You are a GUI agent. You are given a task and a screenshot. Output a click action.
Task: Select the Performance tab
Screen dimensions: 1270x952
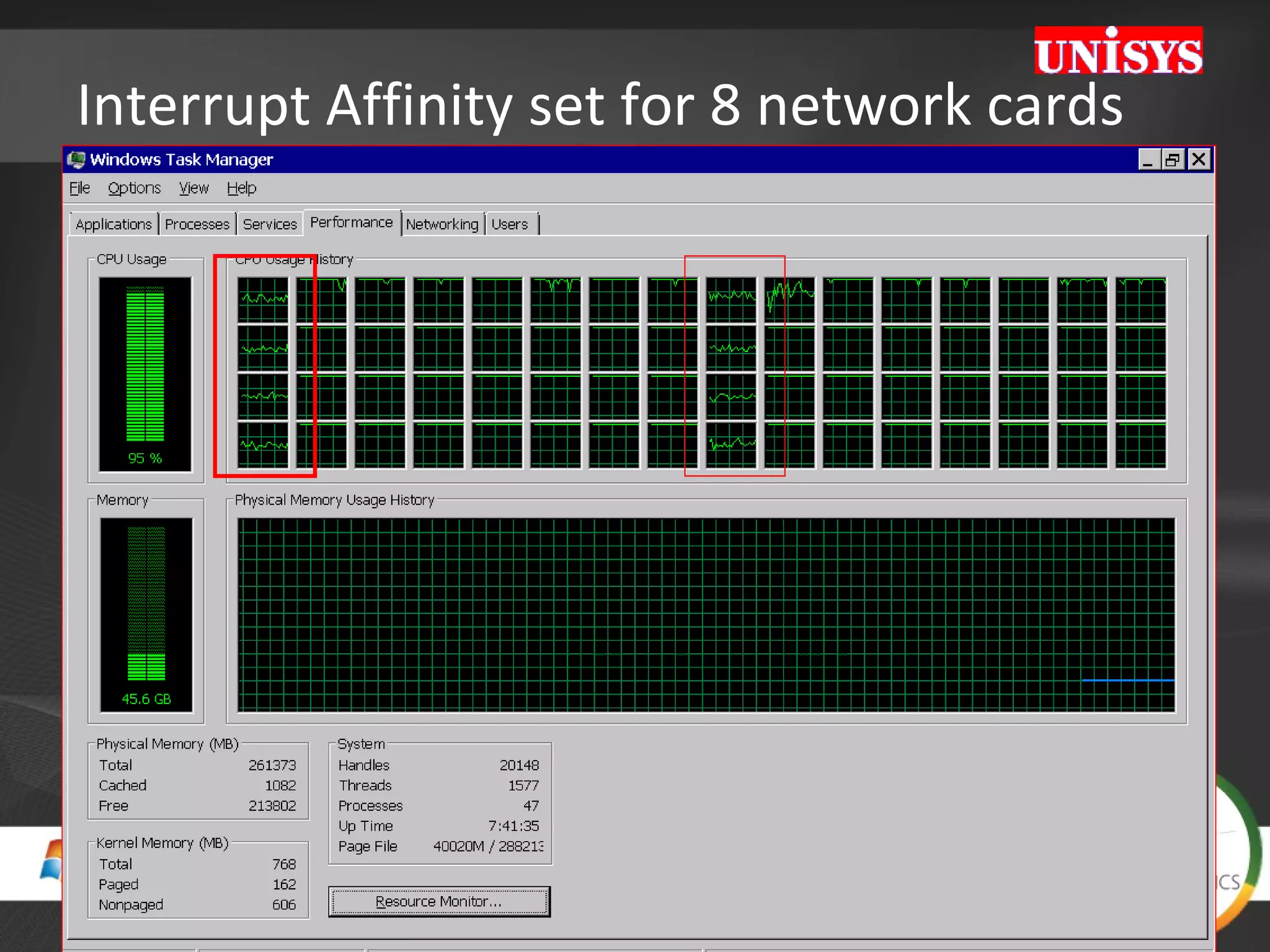(x=352, y=223)
